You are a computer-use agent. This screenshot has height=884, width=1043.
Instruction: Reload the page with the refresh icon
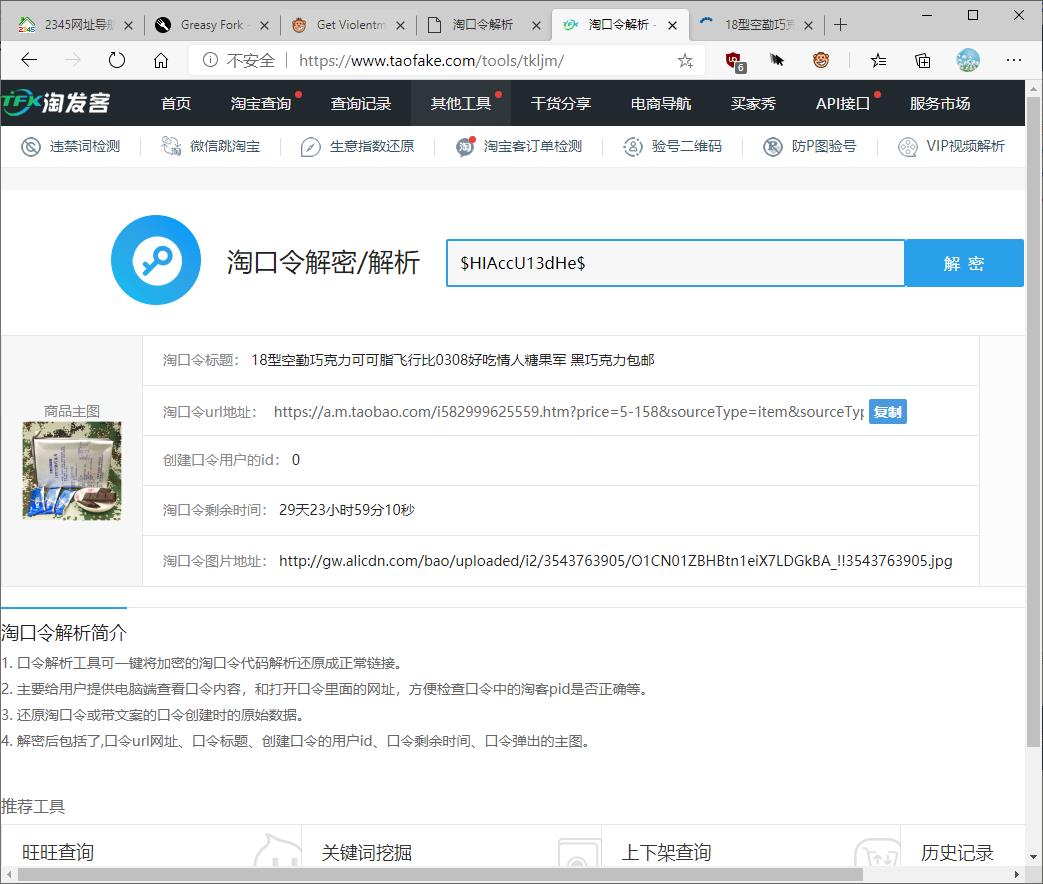[x=116, y=61]
